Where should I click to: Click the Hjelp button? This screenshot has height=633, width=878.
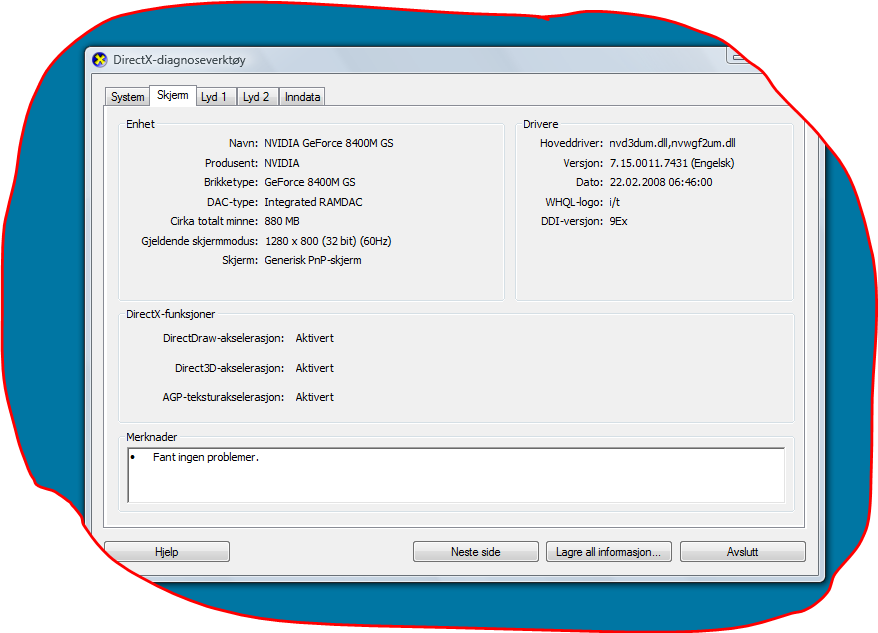(167, 552)
